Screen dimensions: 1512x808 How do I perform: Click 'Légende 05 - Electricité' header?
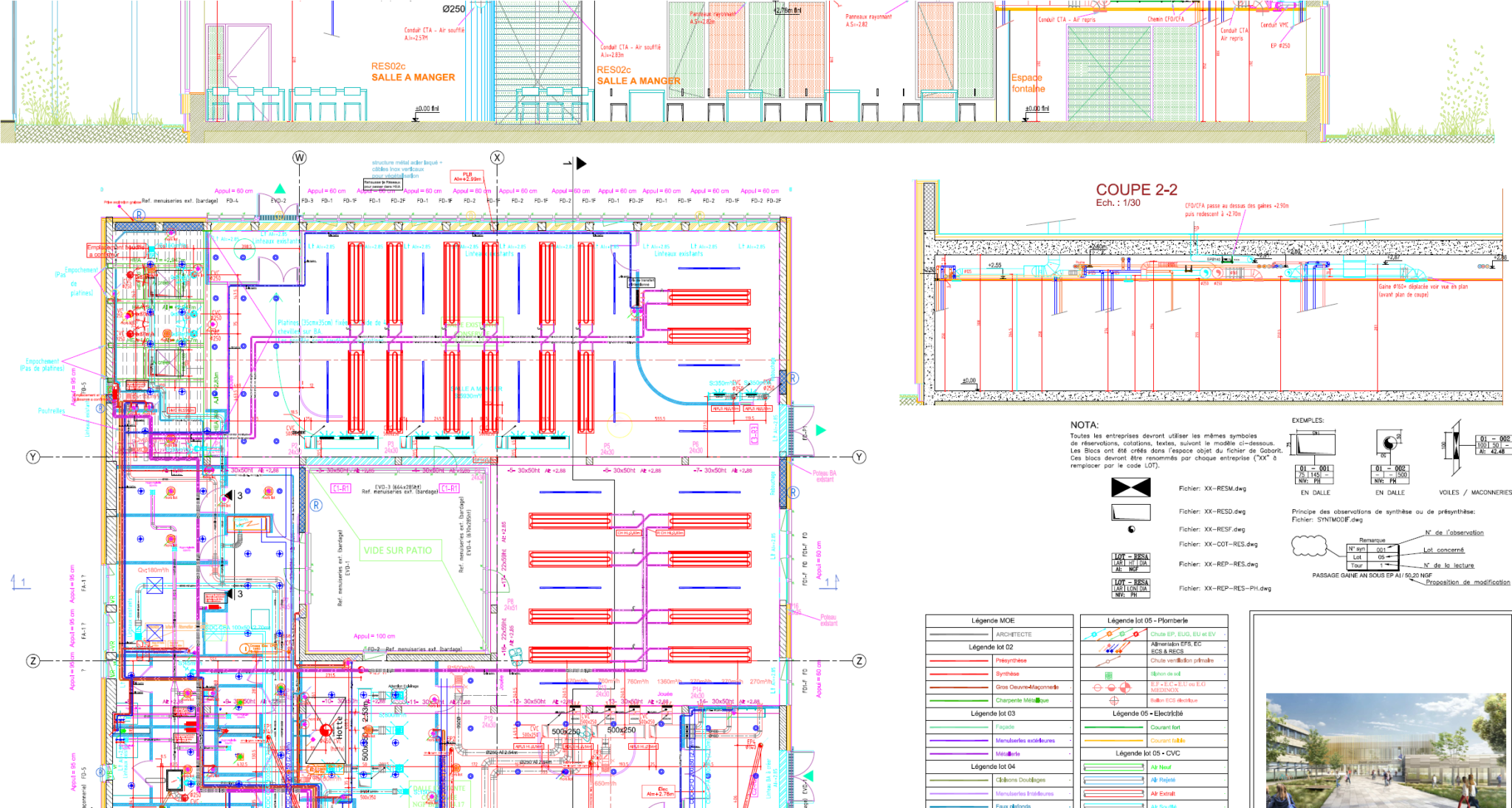click(x=1147, y=714)
